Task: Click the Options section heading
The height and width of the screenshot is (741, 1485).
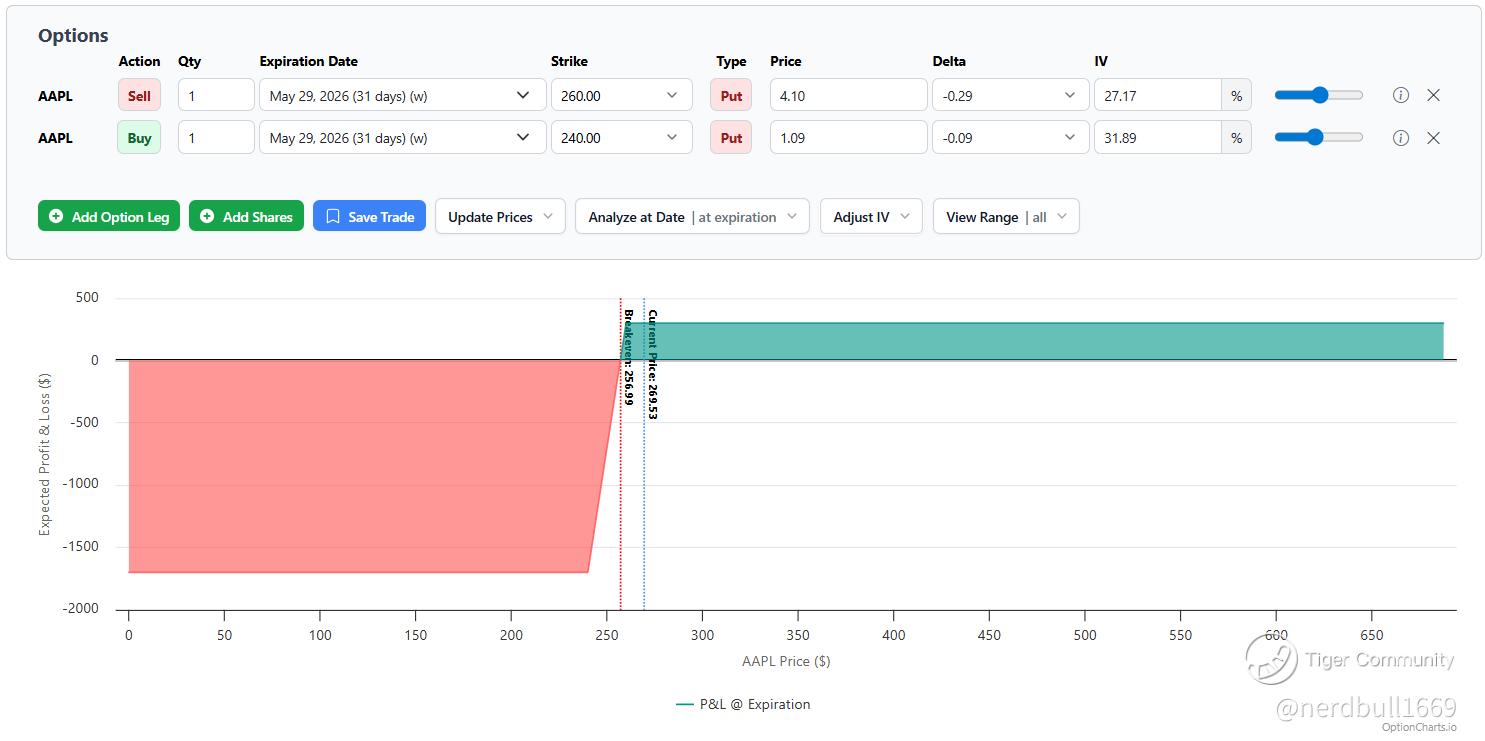Action: click(73, 35)
